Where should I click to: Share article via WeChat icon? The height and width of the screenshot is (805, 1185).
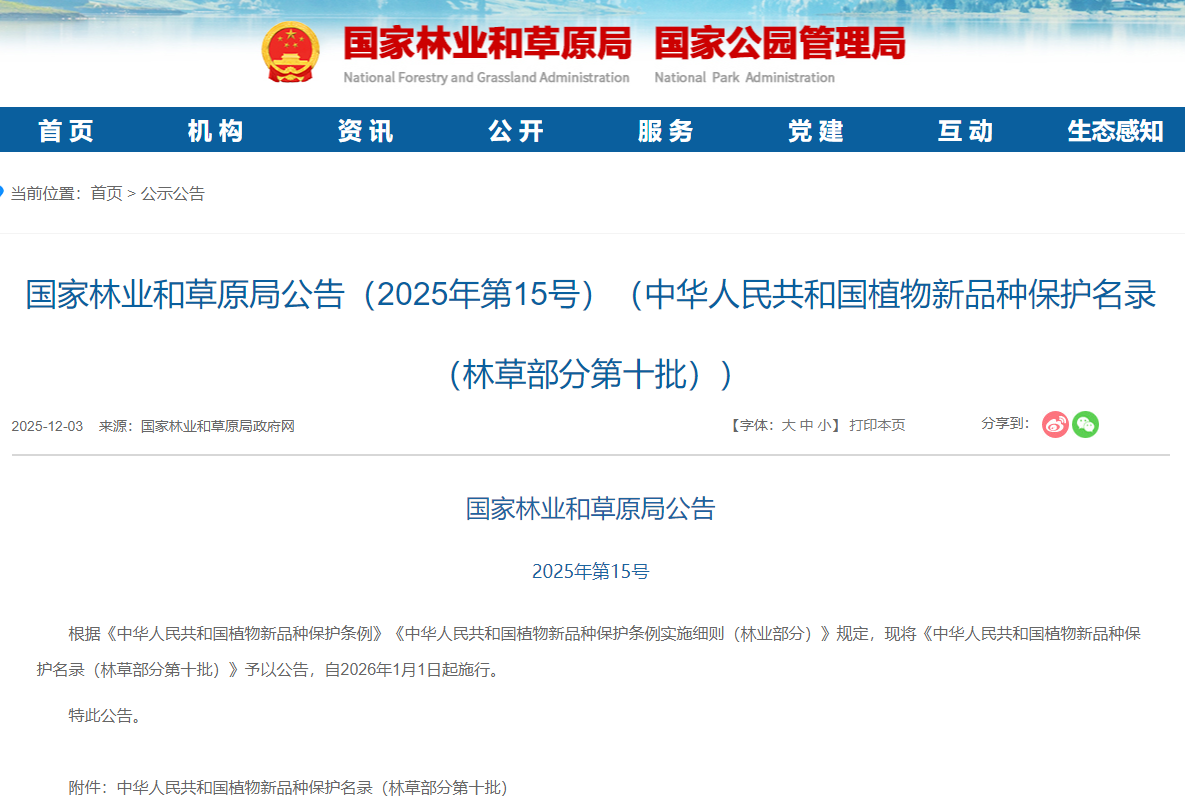click(1085, 425)
